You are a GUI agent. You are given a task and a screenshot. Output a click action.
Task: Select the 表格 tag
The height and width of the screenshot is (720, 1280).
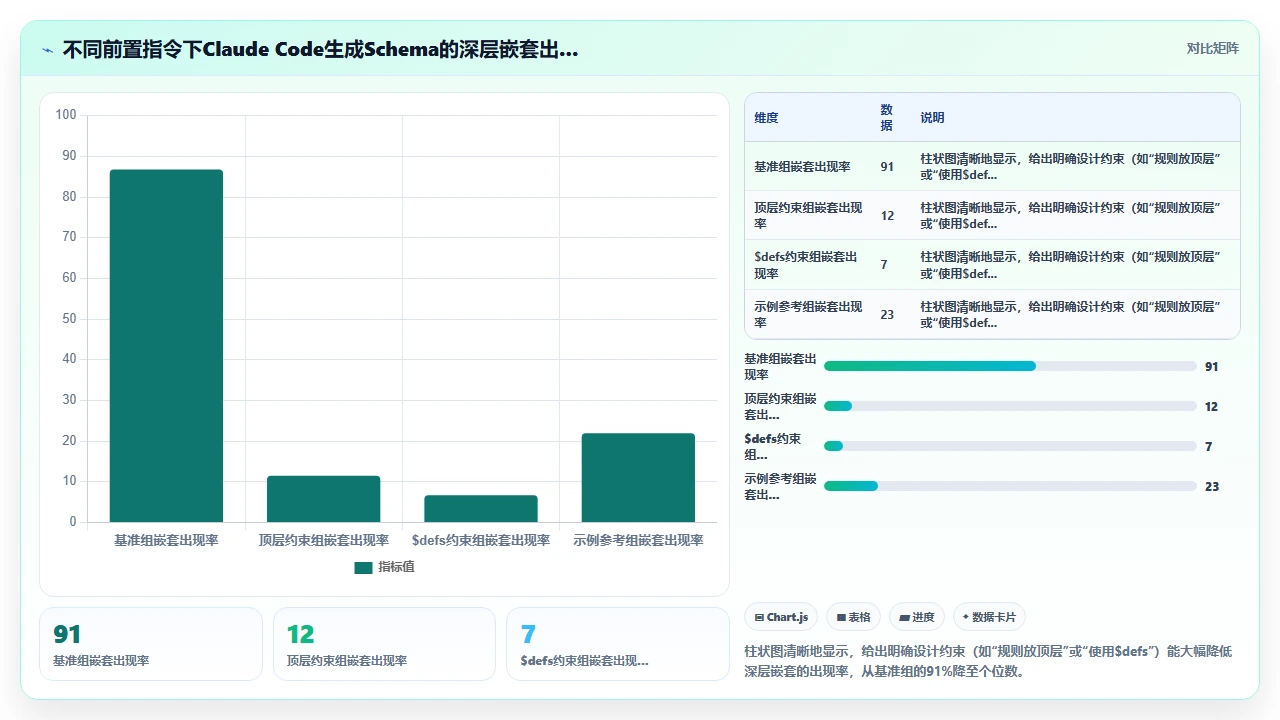[854, 617]
